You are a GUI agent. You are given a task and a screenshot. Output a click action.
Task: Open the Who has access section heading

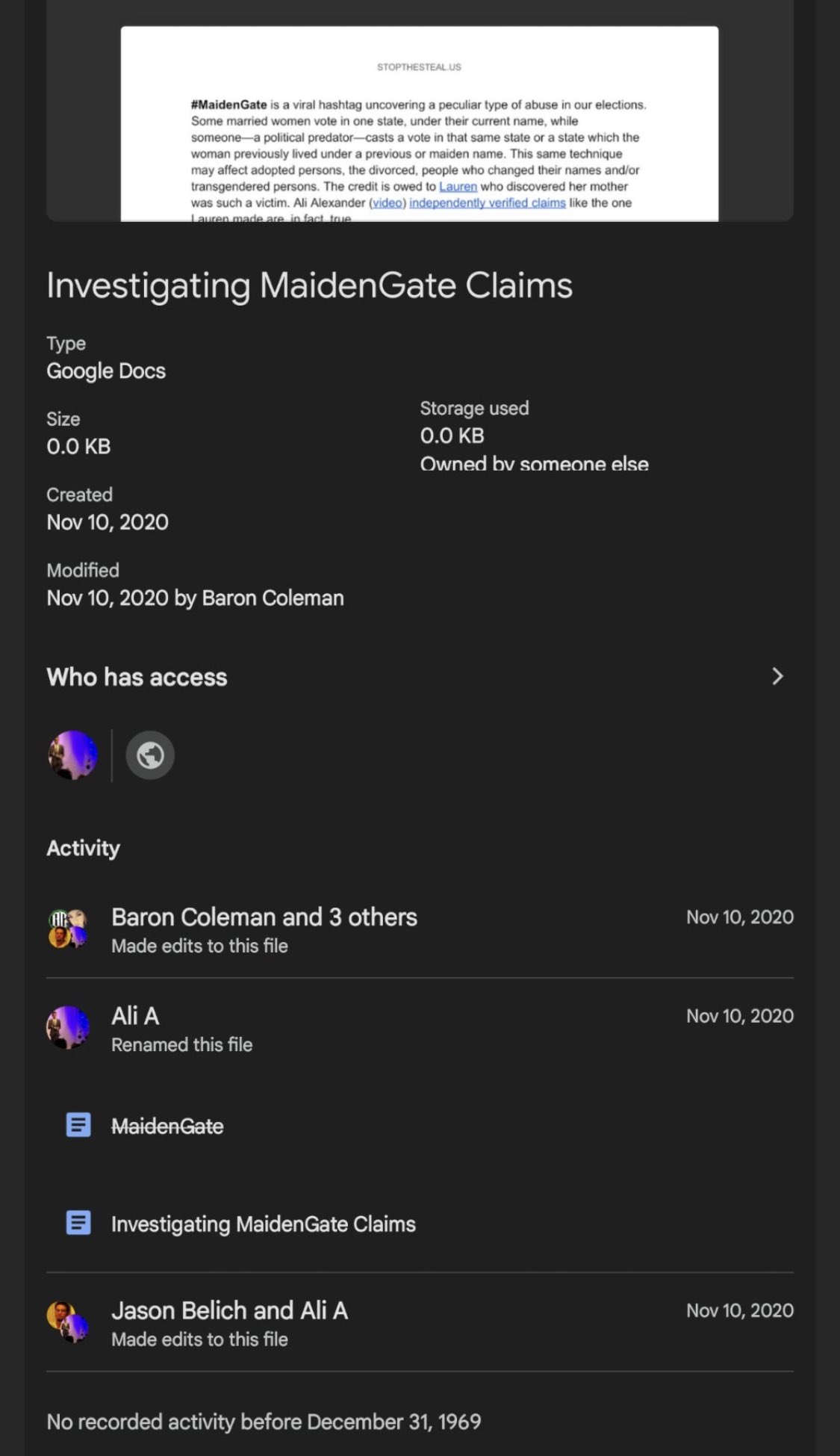(x=137, y=677)
